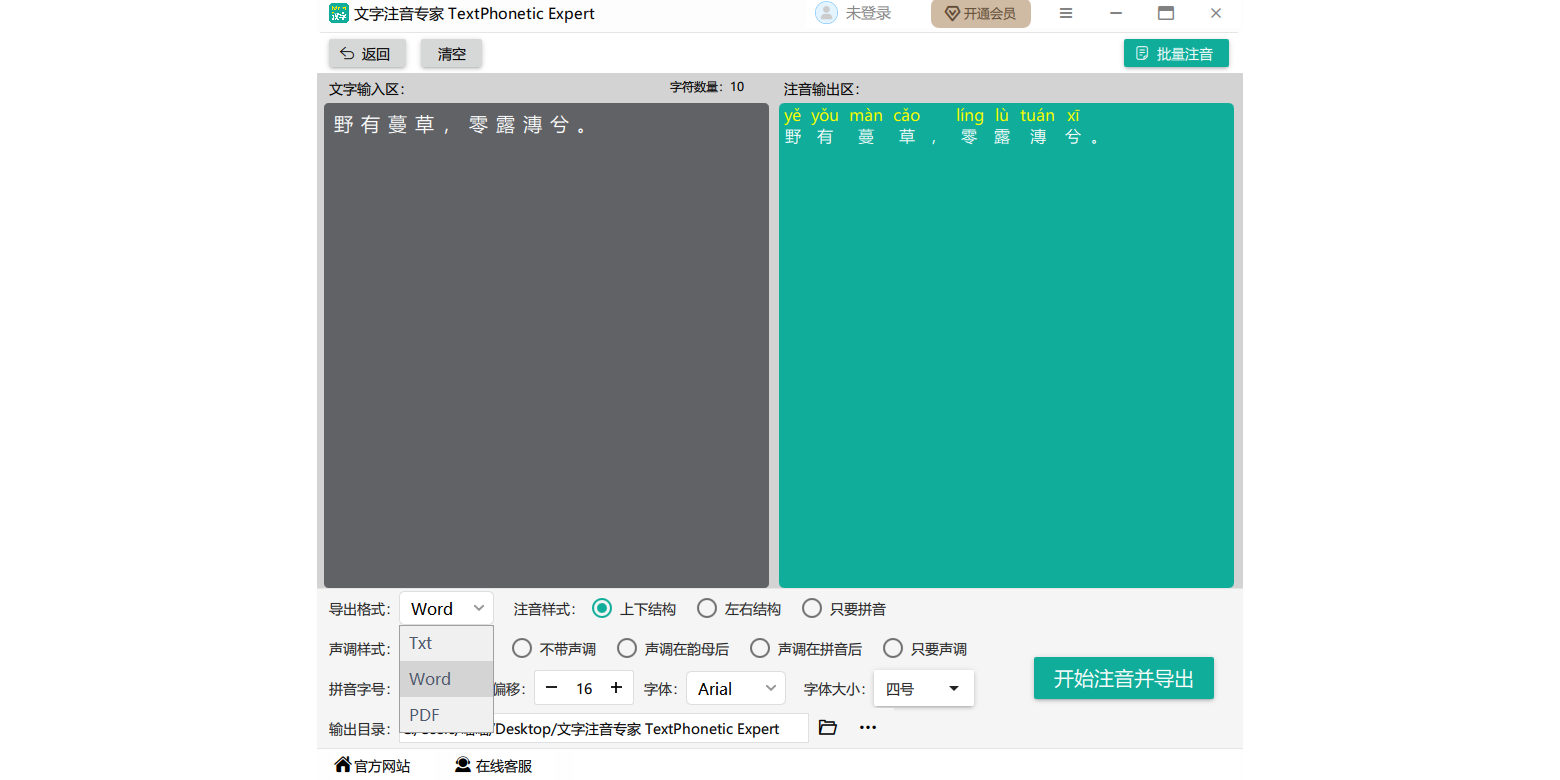This screenshot has height=780, width=1560.
Task: Select 左右结构 annotation style
Action: point(707,608)
